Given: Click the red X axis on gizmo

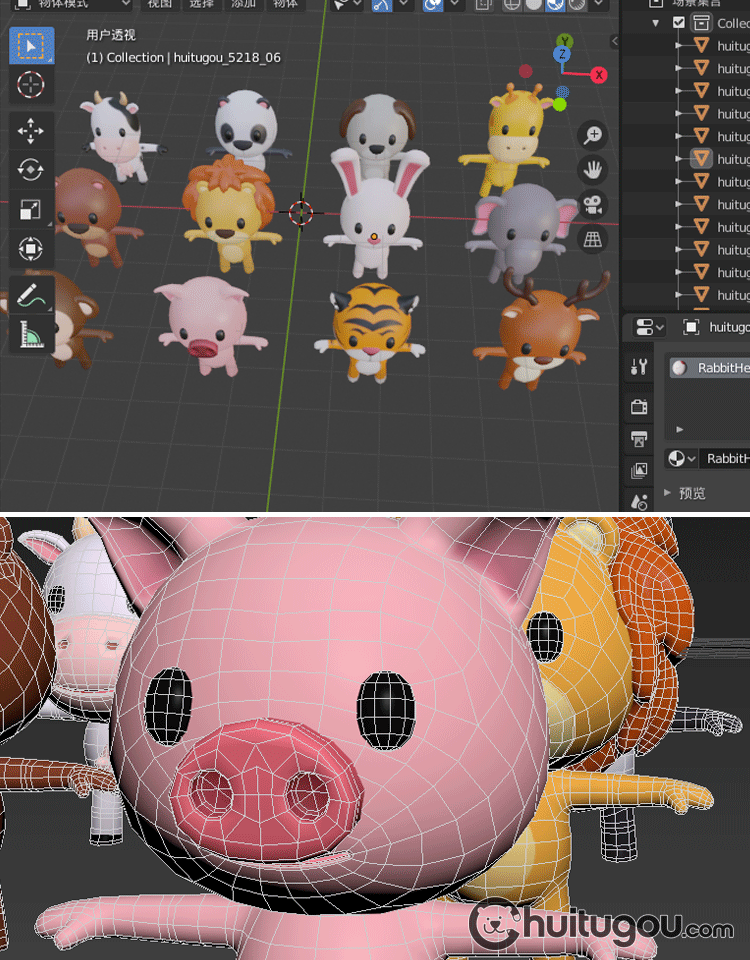Looking at the screenshot, I should (599, 75).
